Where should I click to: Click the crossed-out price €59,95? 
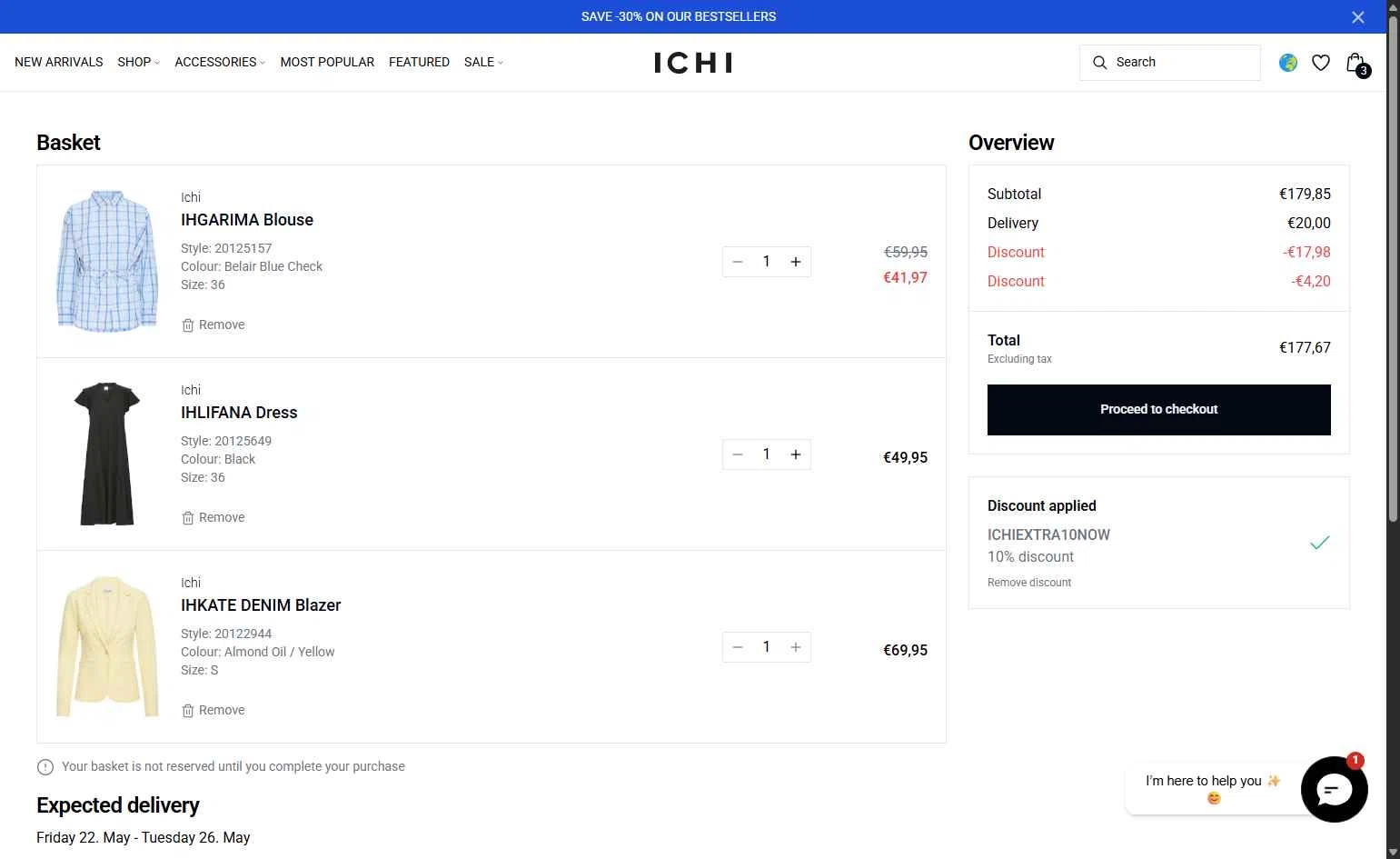point(906,252)
